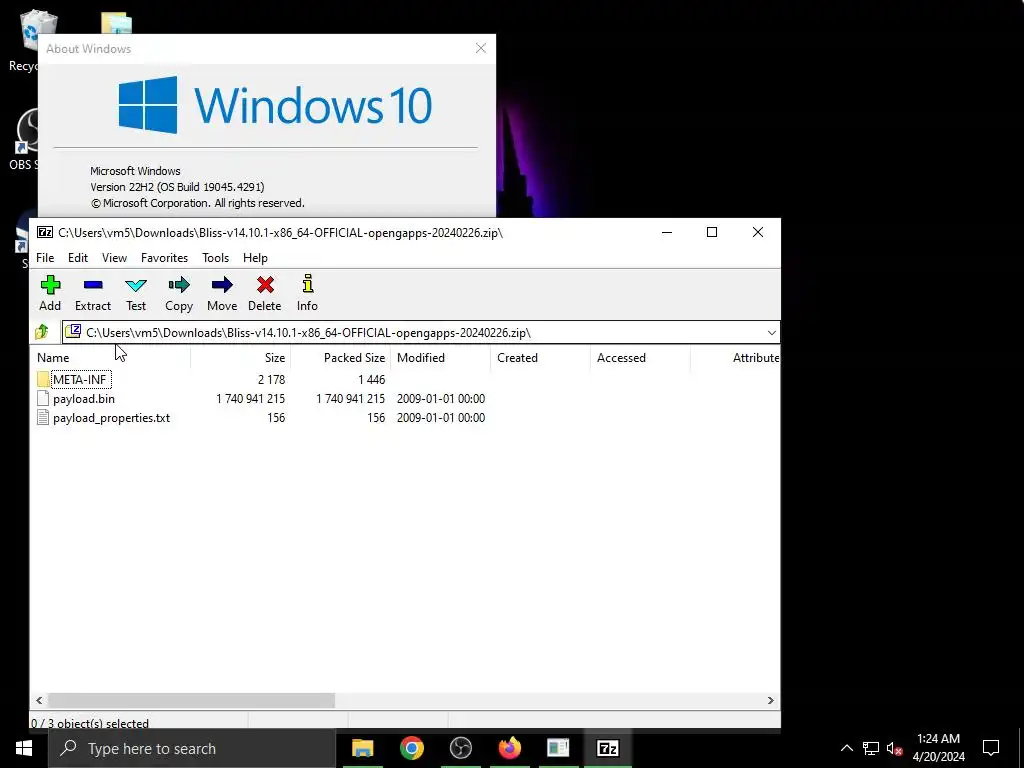Click the 7-Zip taskbar icon
The width and height of the screenshot is (1024, 768).
[x=607, y=748]
